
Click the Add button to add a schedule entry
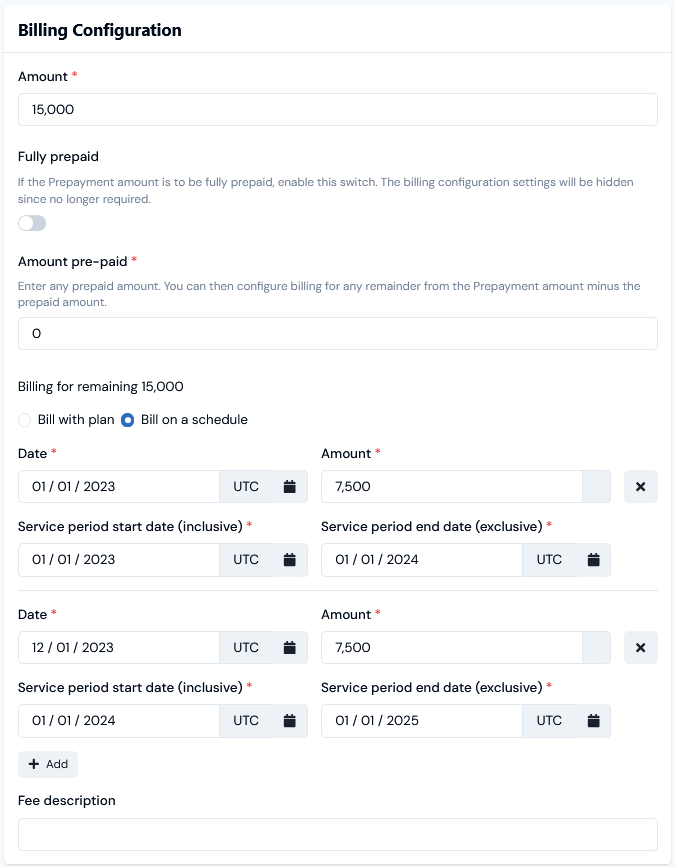(x=47, y=764)
